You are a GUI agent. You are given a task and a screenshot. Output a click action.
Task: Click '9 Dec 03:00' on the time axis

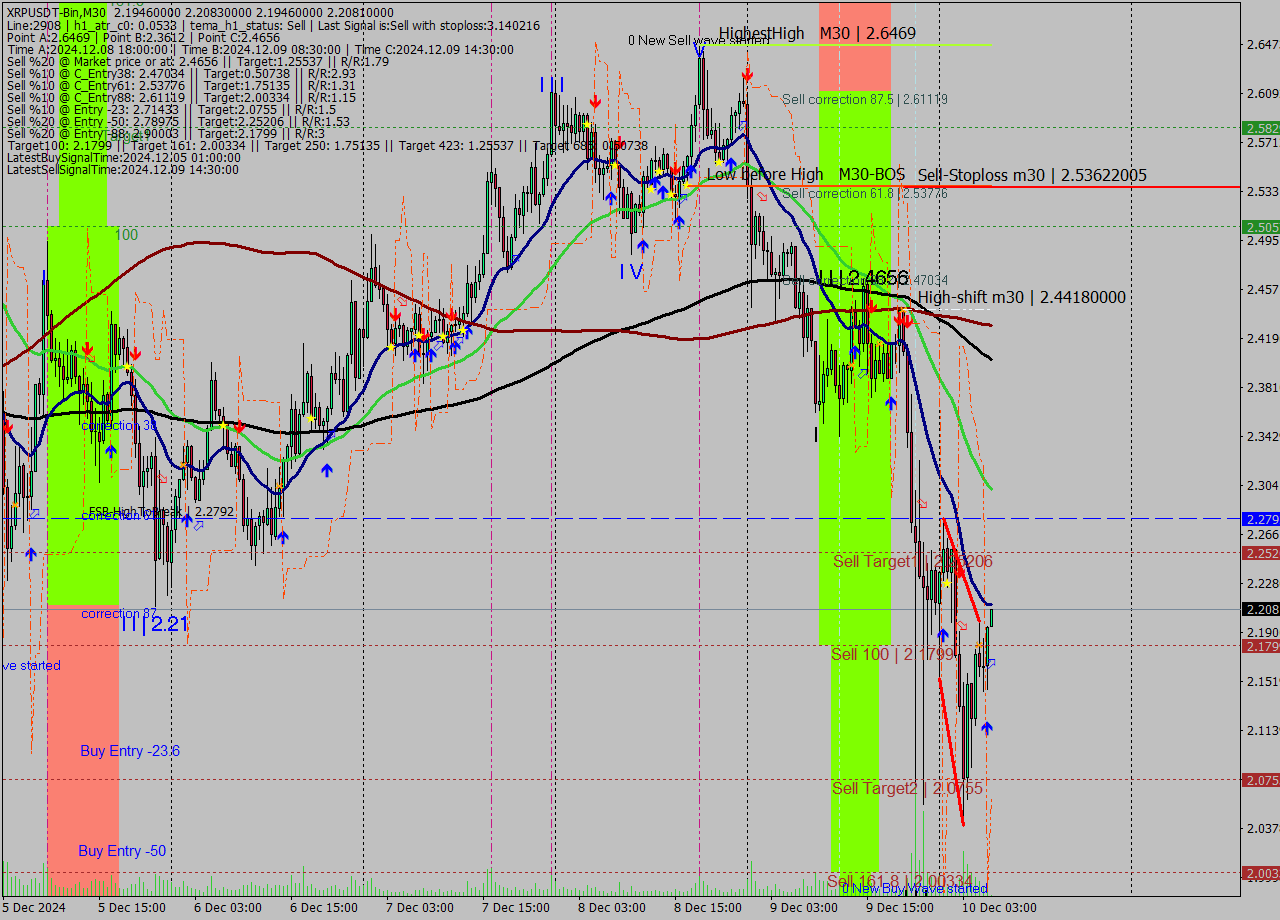click(804, 907)
